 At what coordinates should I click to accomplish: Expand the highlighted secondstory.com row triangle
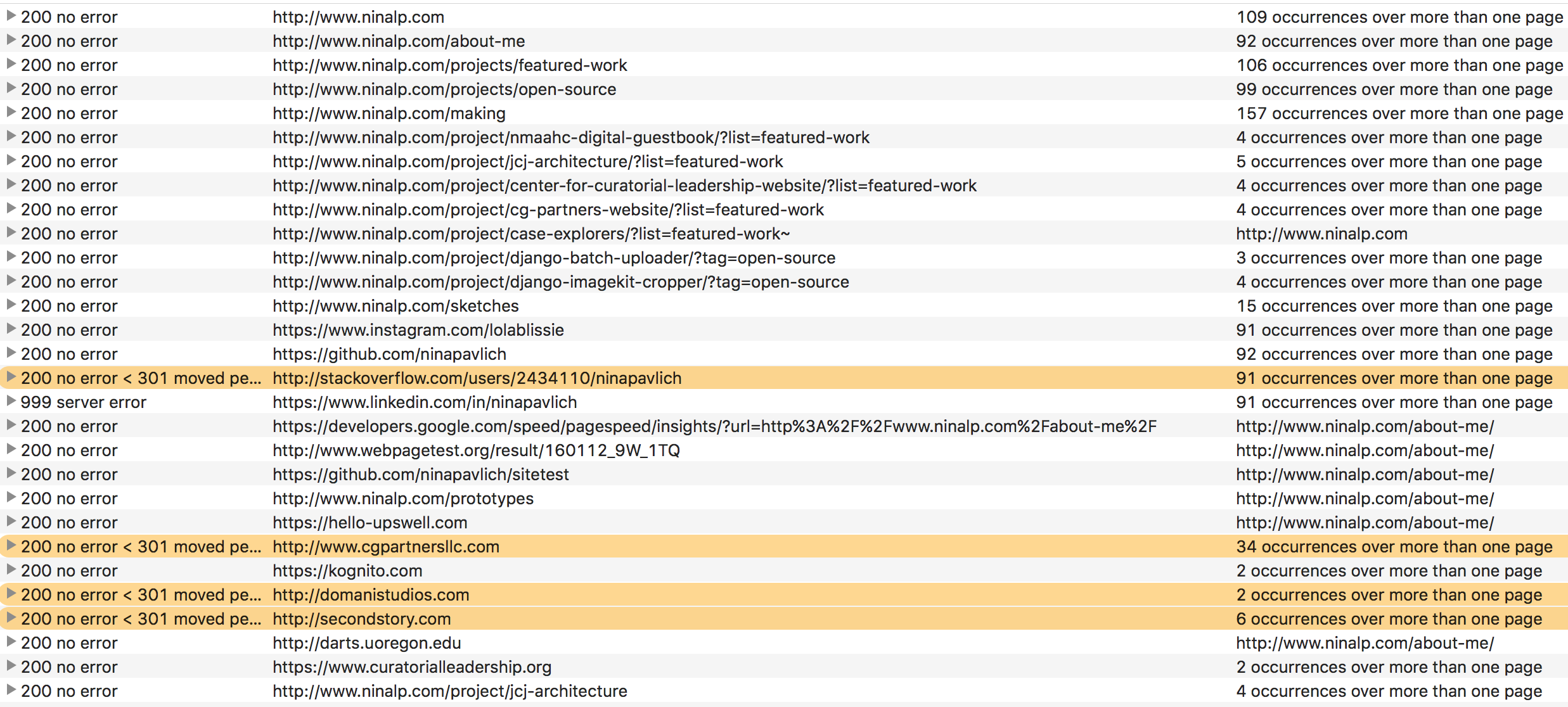point(11,618)
